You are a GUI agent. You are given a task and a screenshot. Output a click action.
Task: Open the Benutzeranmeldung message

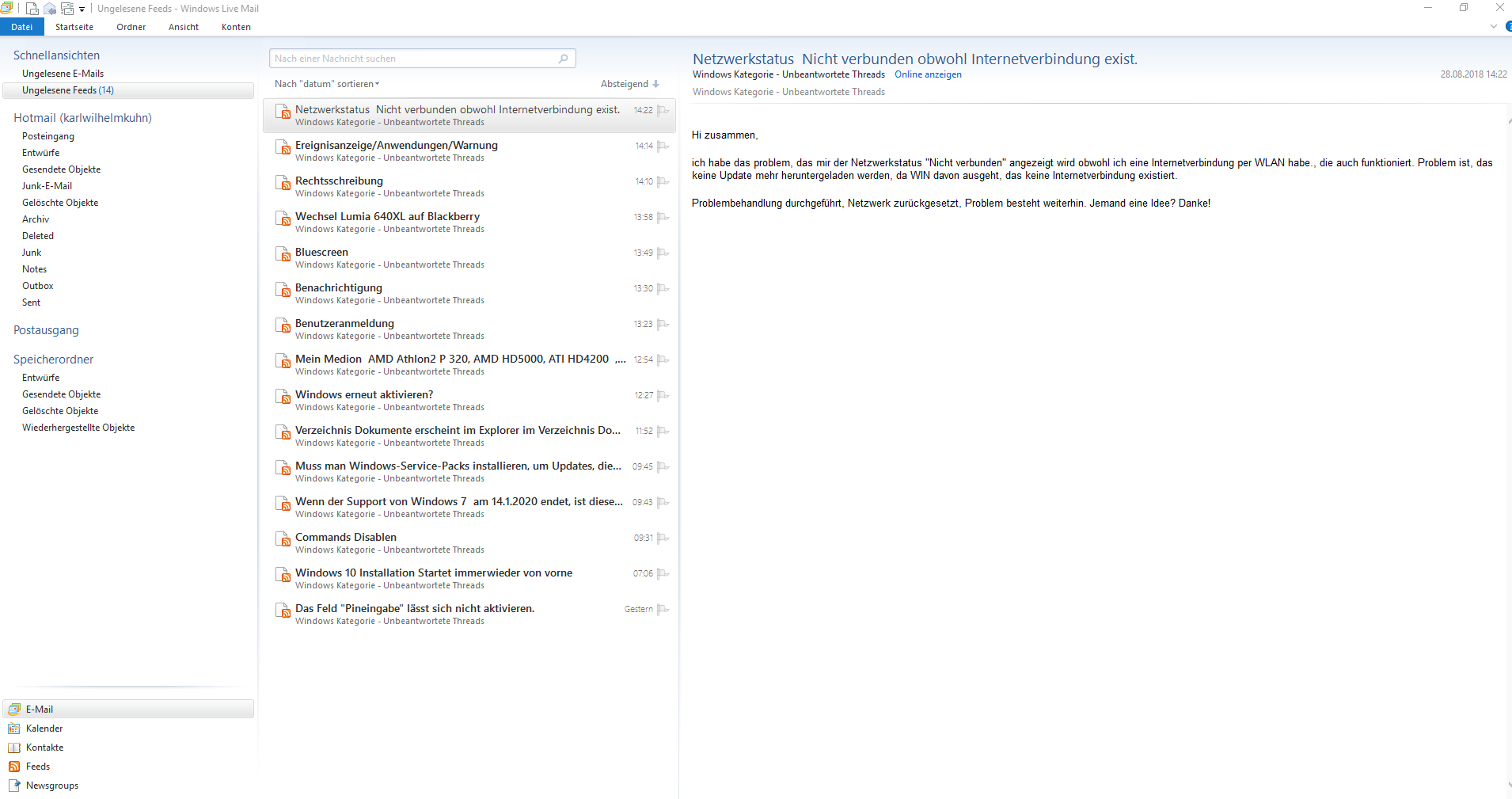click(x=469, y=329)
